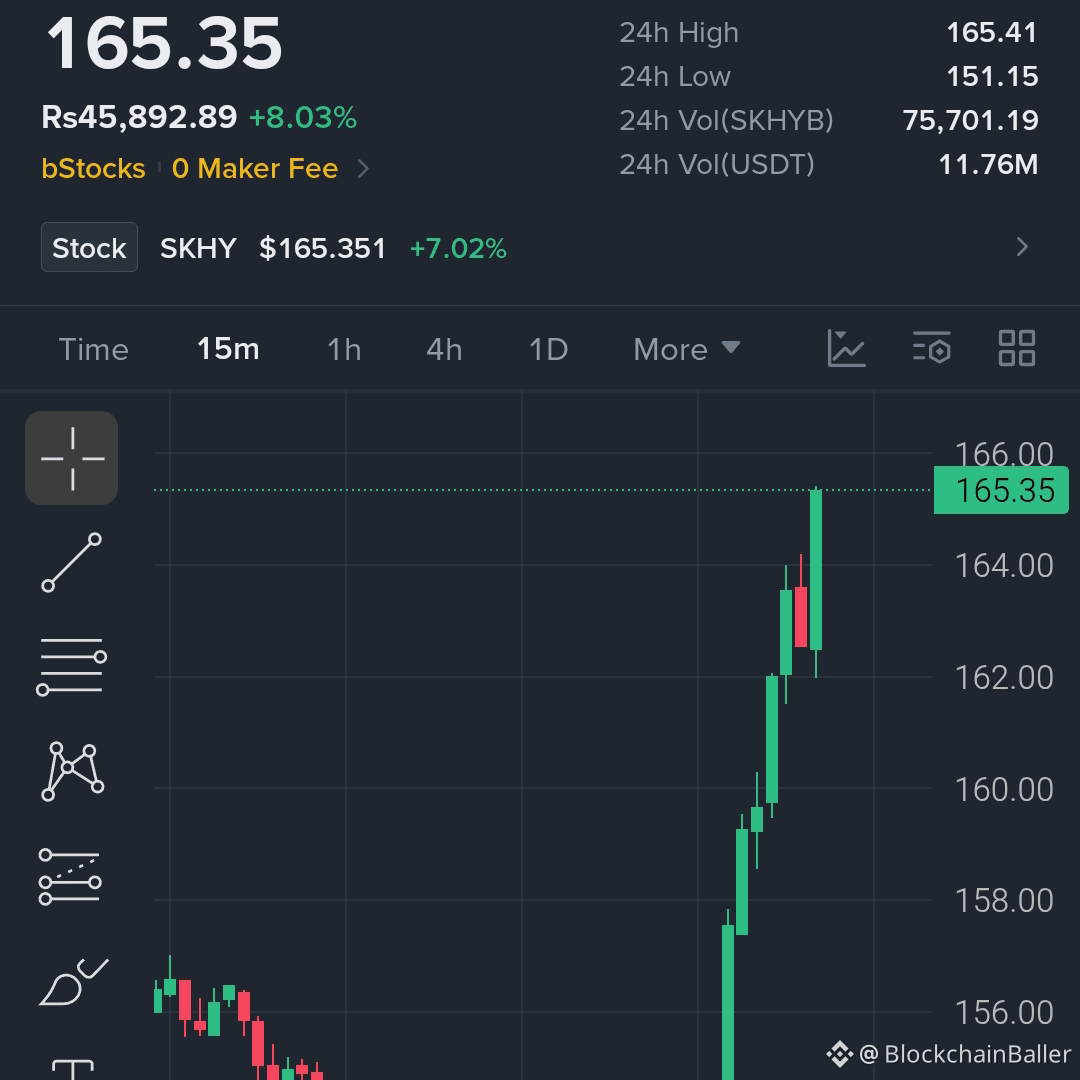Select the horizontal parallel lines tool
Viewport: 1080px width, 1080px height.
[x=72, y=666]
